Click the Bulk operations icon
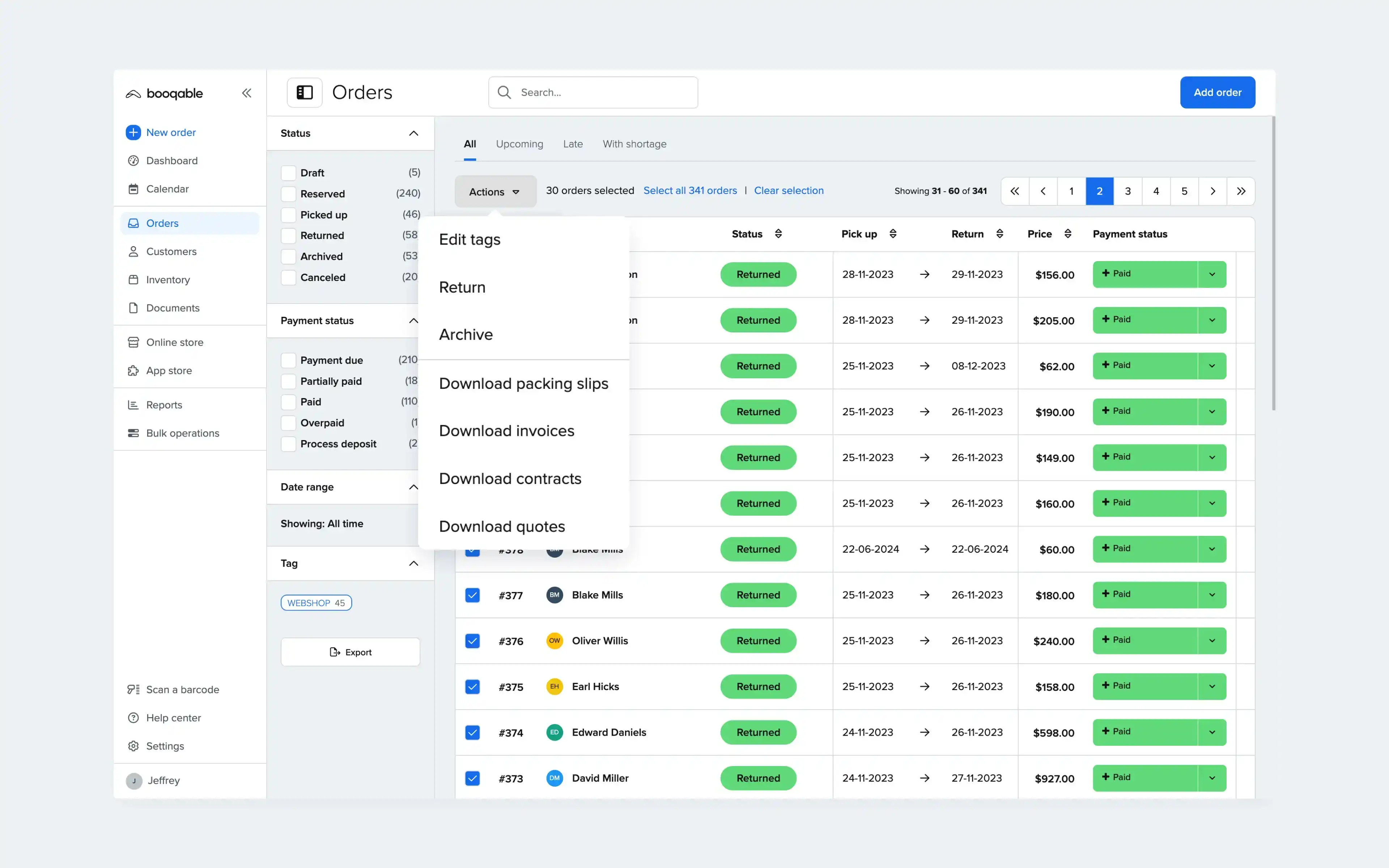 pos(133,433)
